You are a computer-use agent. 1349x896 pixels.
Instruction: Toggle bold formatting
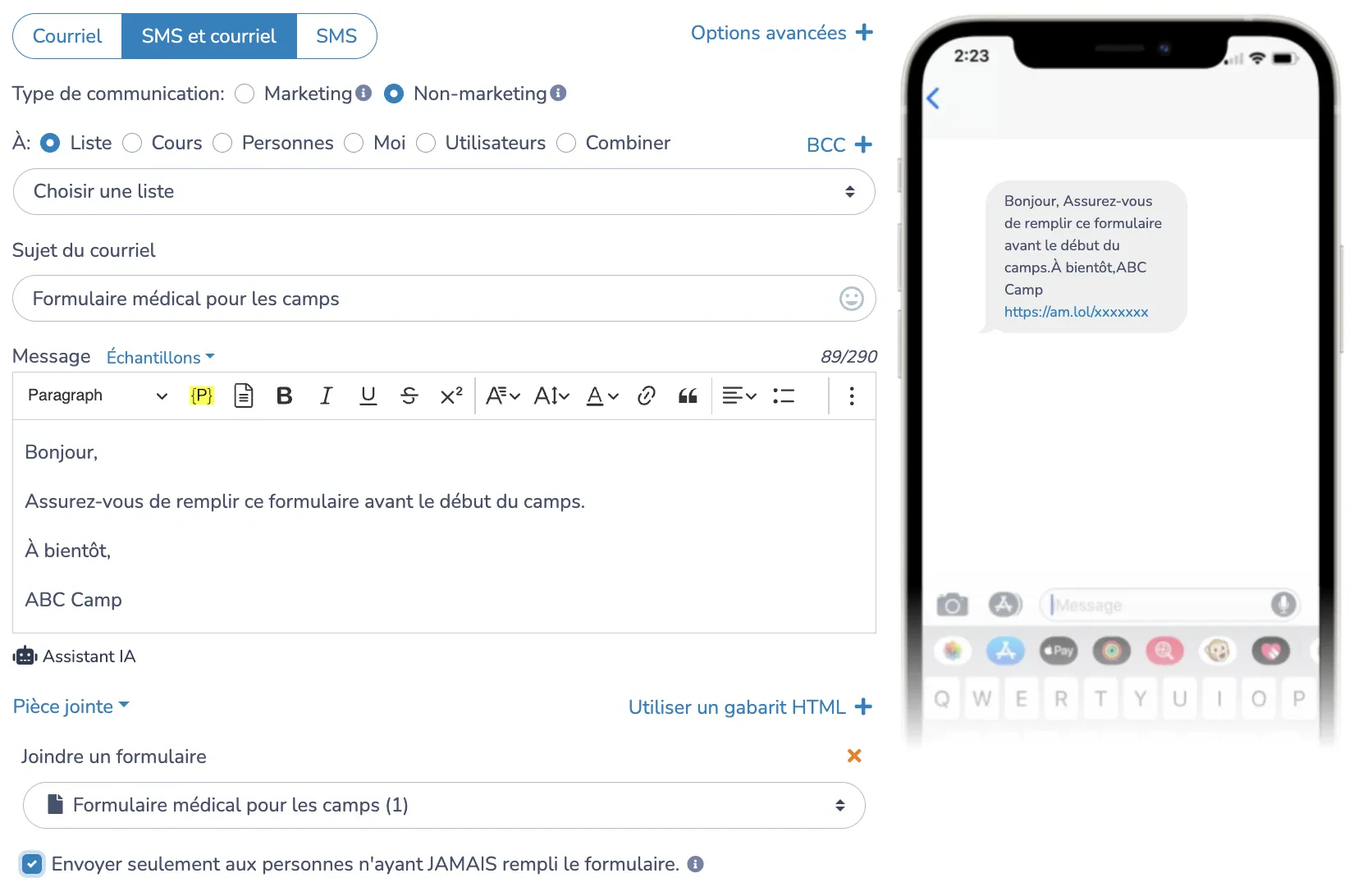pos(285,396)
